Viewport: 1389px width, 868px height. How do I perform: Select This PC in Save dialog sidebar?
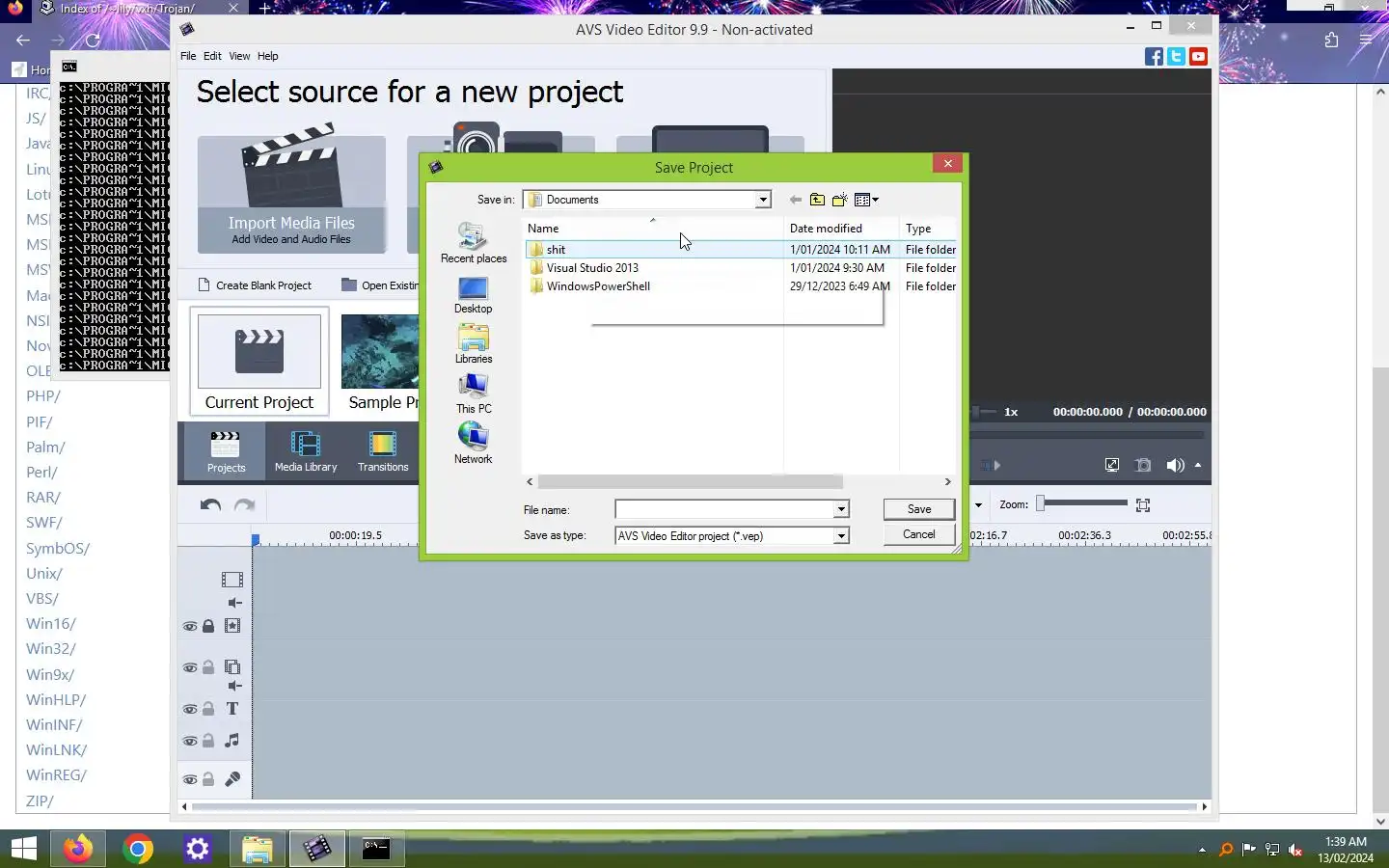pos(473,394)
